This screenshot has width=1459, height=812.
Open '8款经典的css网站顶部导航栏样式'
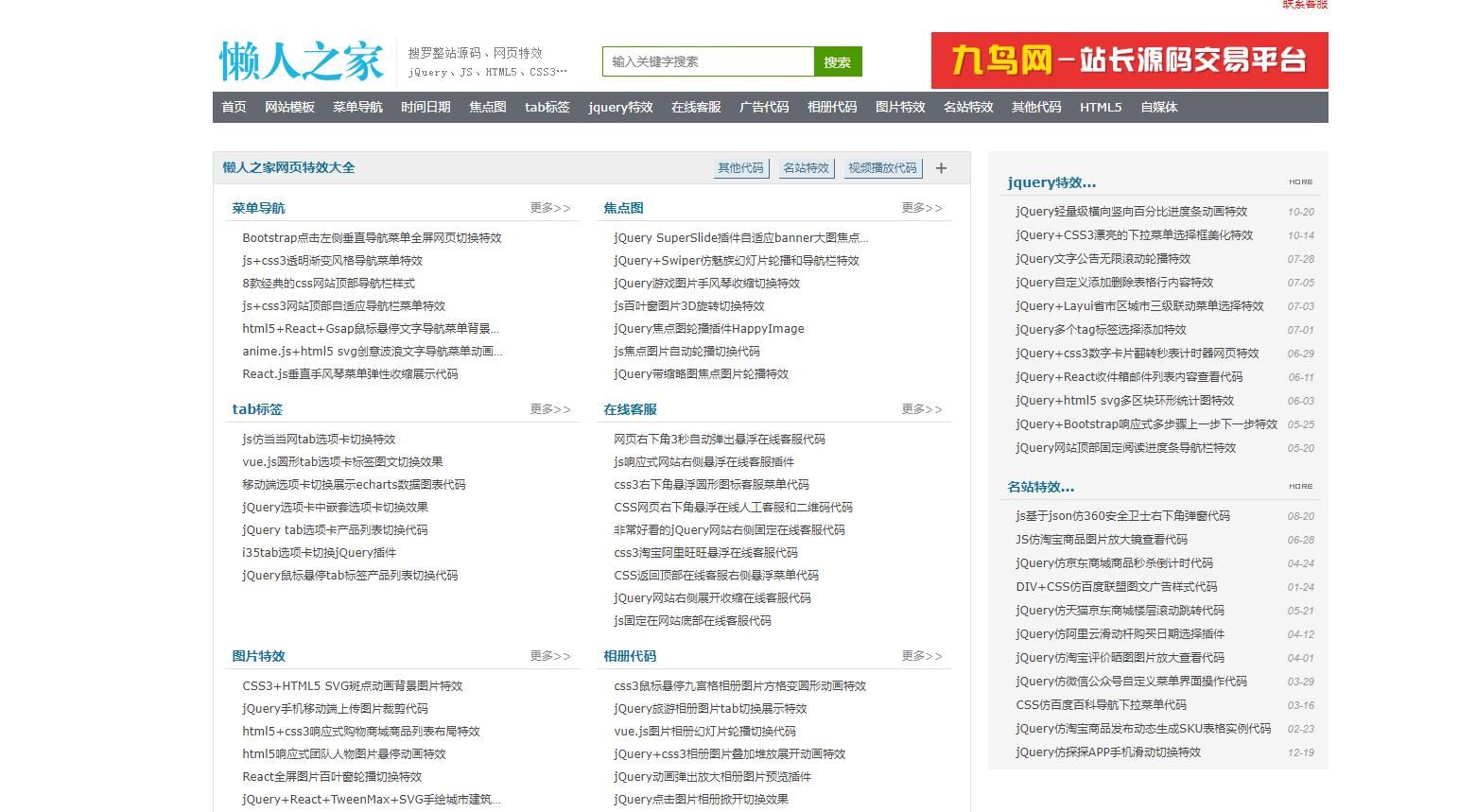(x=328, y=284)
